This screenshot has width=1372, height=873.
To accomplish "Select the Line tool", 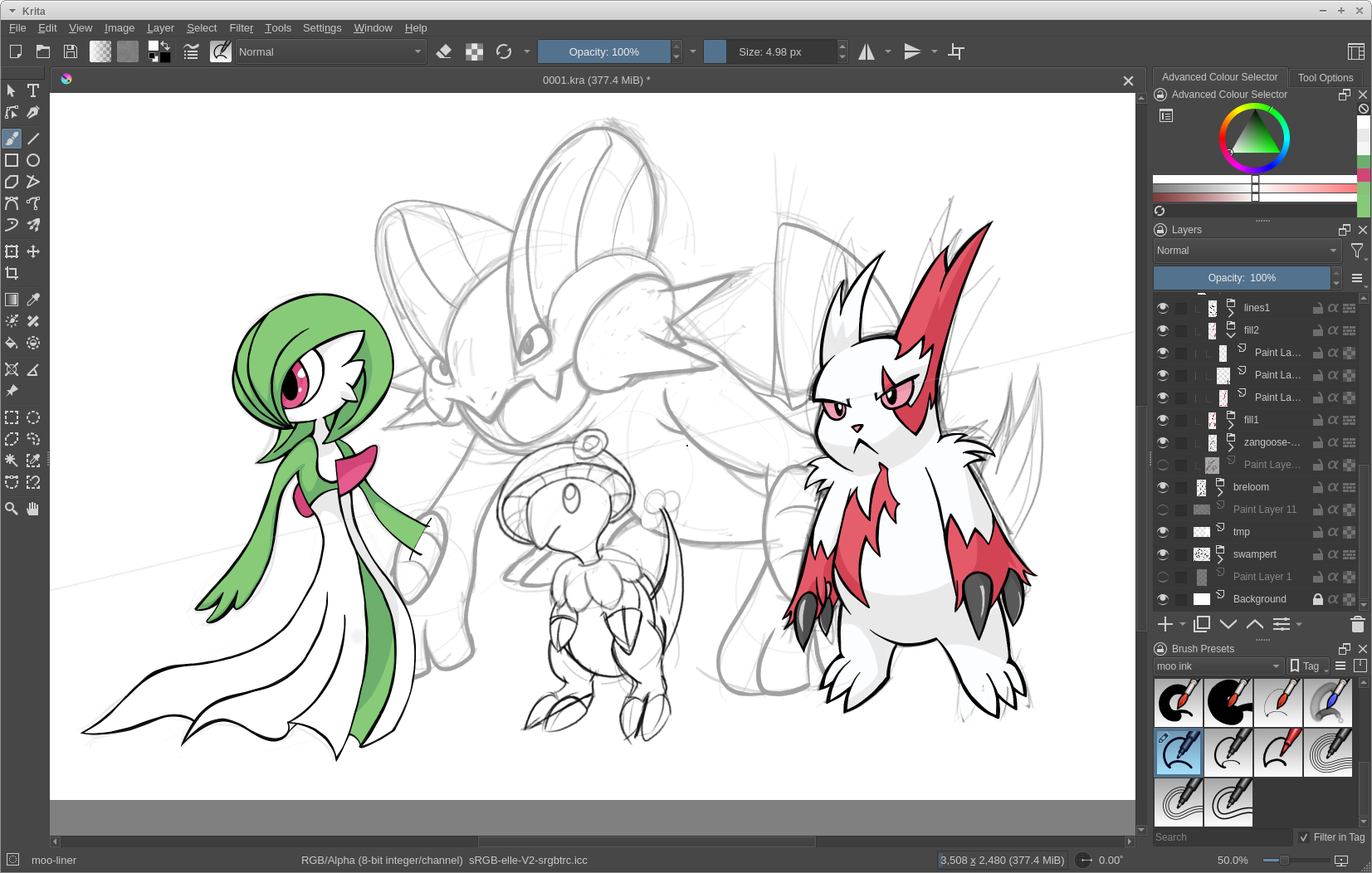I will pyautogui.click(x=33, y=139).
